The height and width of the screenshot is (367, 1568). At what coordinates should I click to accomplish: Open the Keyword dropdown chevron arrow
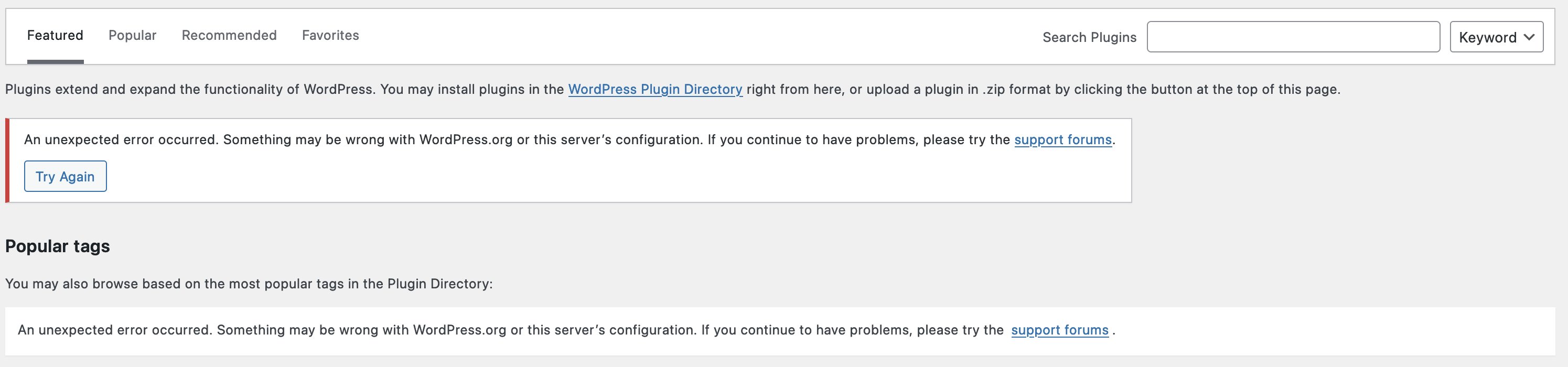coord(1529,37)
